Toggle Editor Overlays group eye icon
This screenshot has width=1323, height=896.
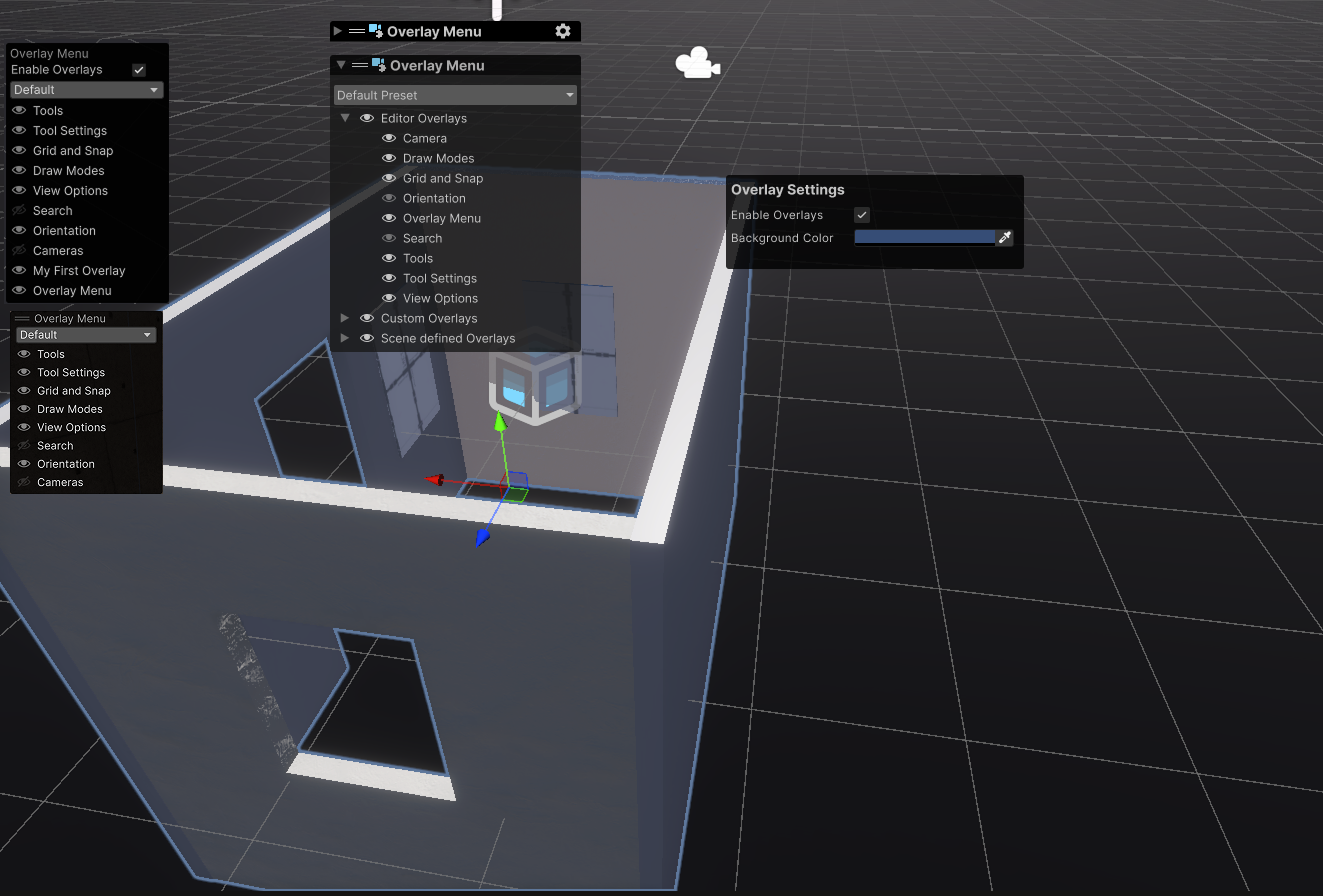point(367,119)
